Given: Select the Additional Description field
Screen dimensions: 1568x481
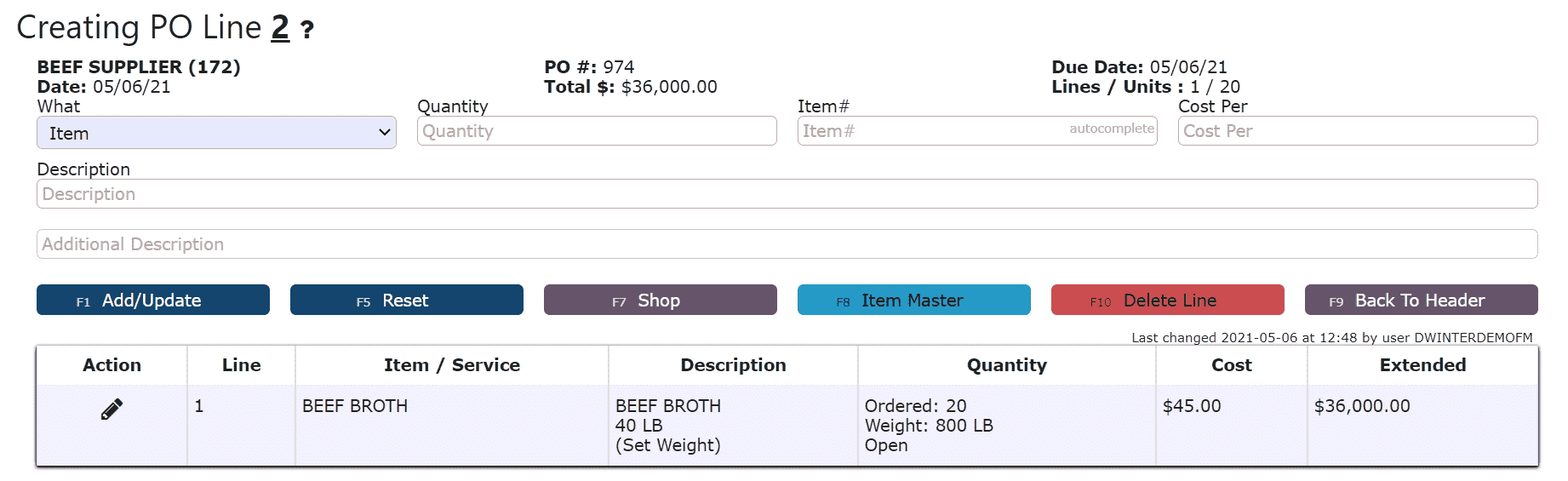Looking at the screenshot, I should click(x=787, y=244).
